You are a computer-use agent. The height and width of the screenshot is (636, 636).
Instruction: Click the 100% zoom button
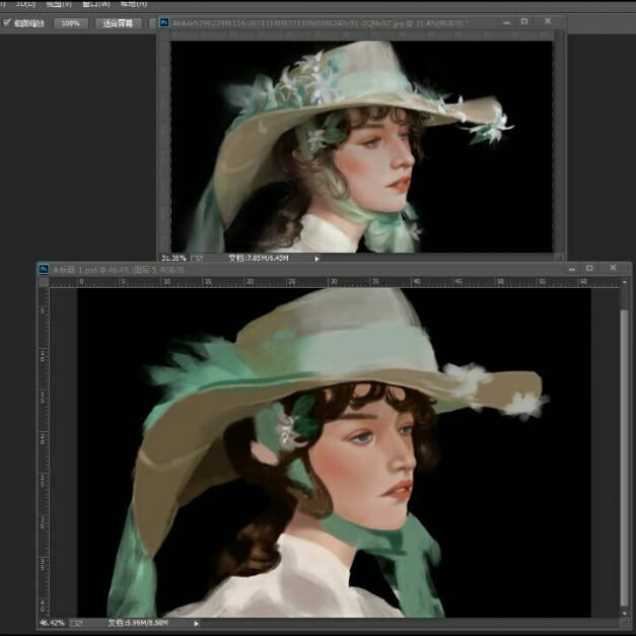[x=71, y=24]
